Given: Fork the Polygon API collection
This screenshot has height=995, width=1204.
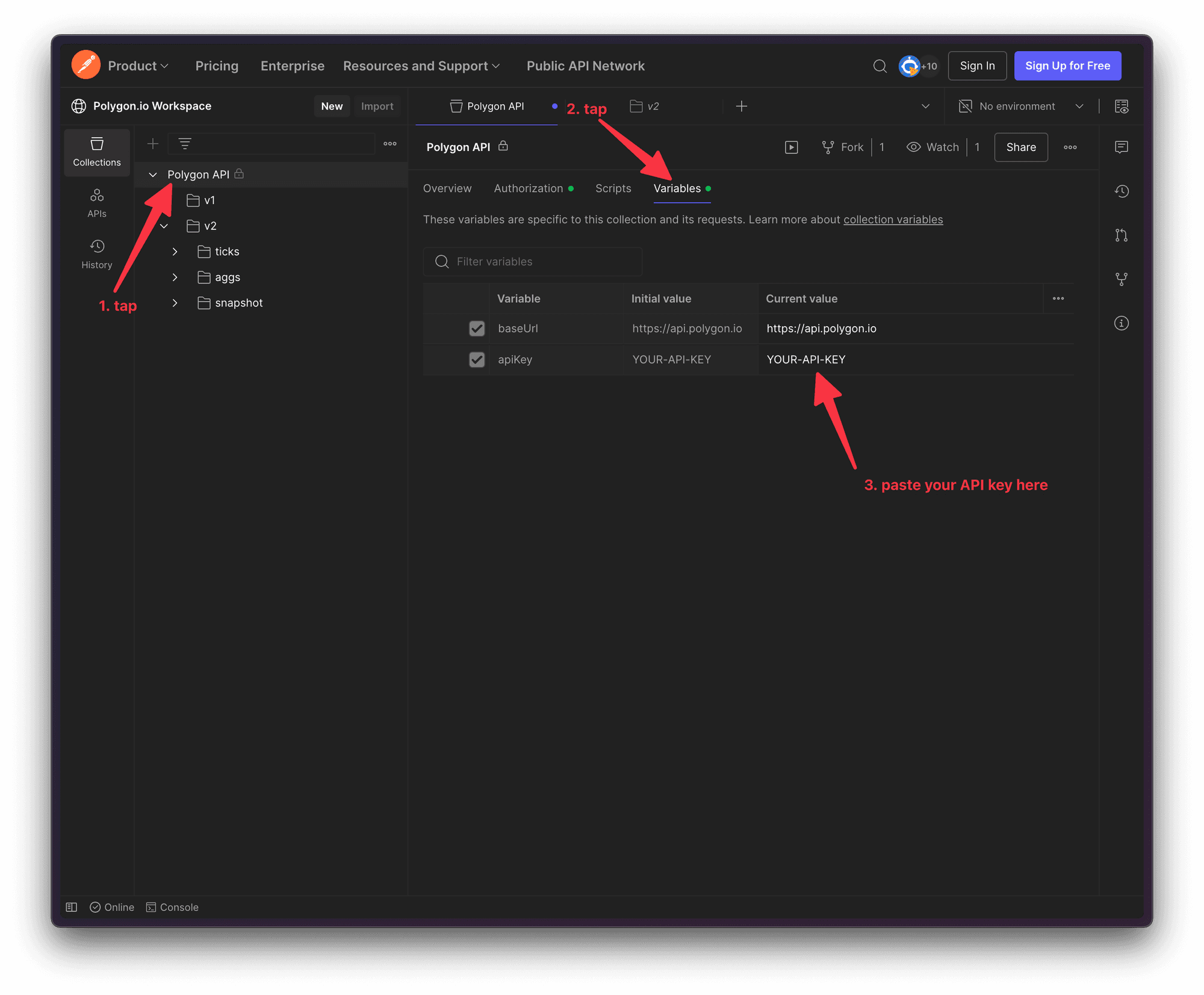Looking at the screenshot, I should click(x=843, y=147).
